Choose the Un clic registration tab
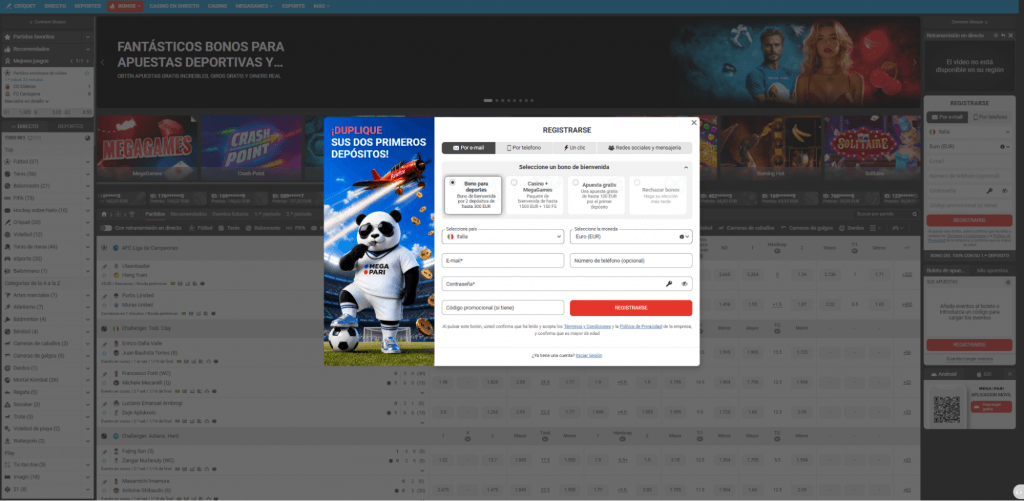Screen dimensions: 1024x501 point(574,148)
